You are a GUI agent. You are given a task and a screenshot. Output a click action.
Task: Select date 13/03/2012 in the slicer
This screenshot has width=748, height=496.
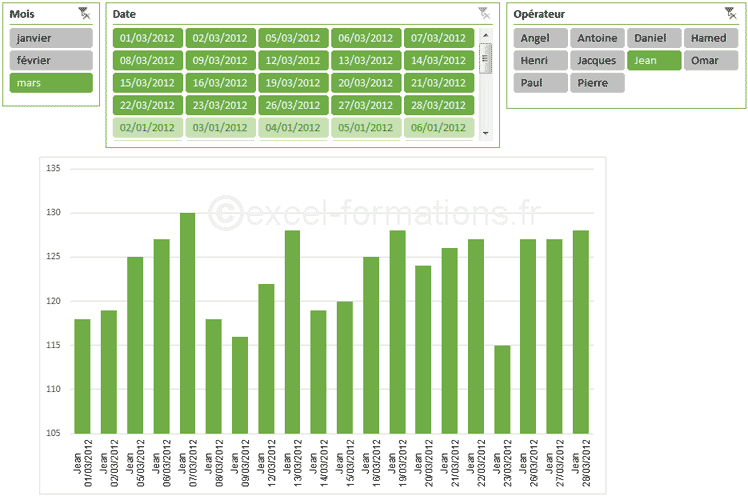(x=366, y=61)
